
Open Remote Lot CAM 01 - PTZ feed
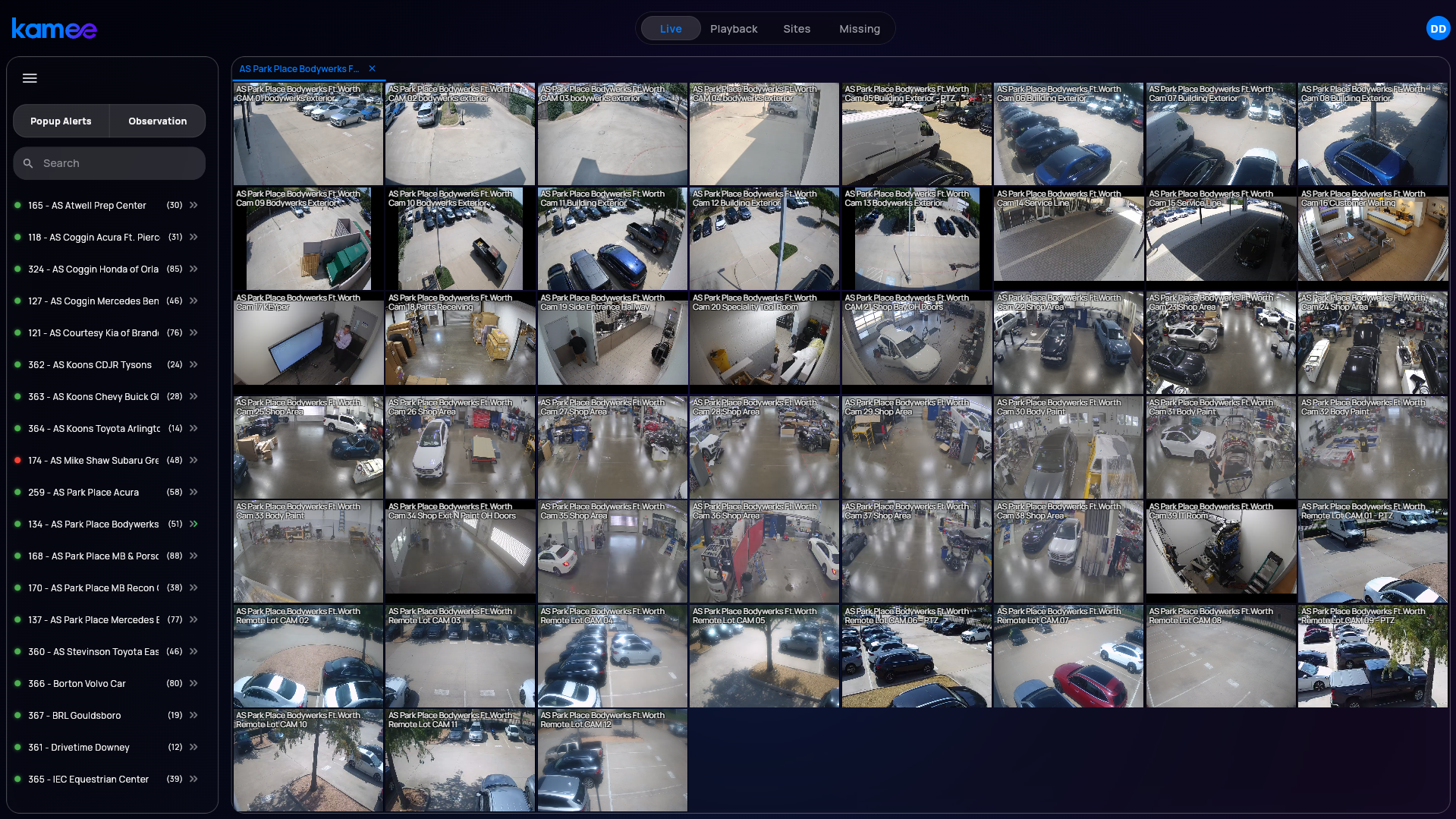coord(1373,551)
